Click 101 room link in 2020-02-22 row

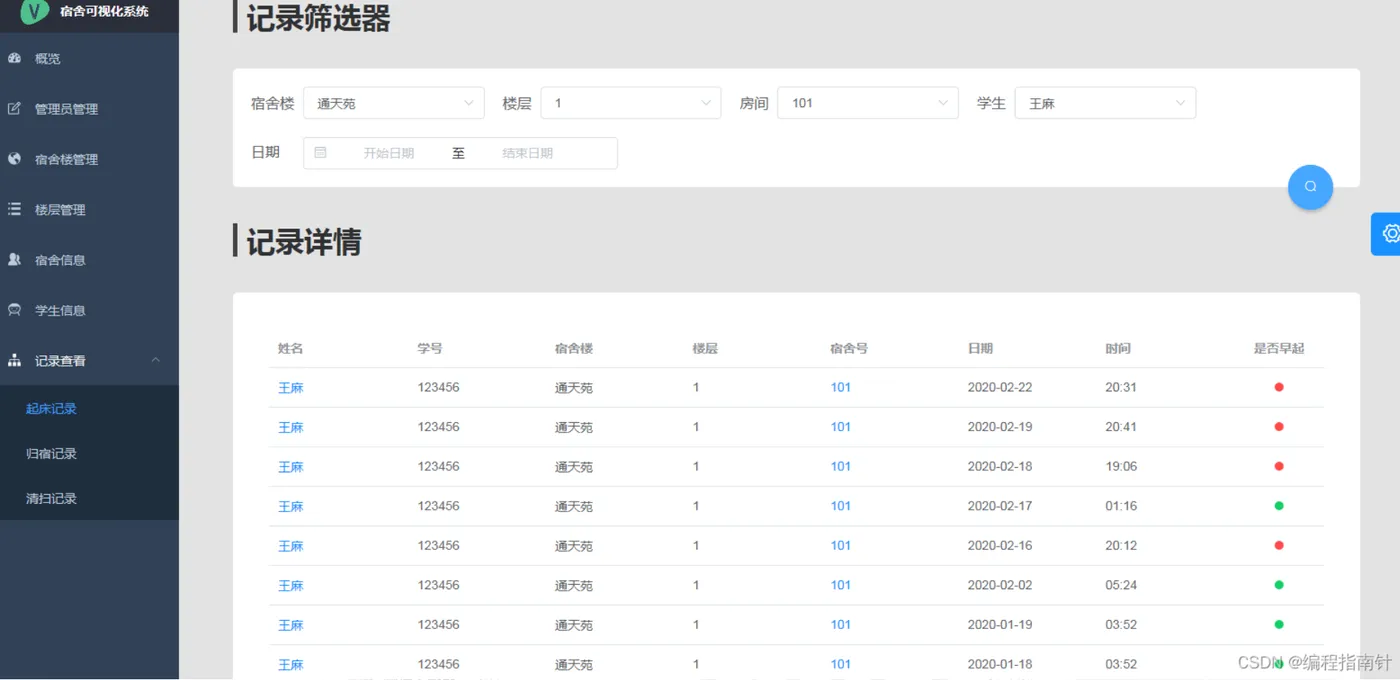pyautogui.click(x=841, y=387)
